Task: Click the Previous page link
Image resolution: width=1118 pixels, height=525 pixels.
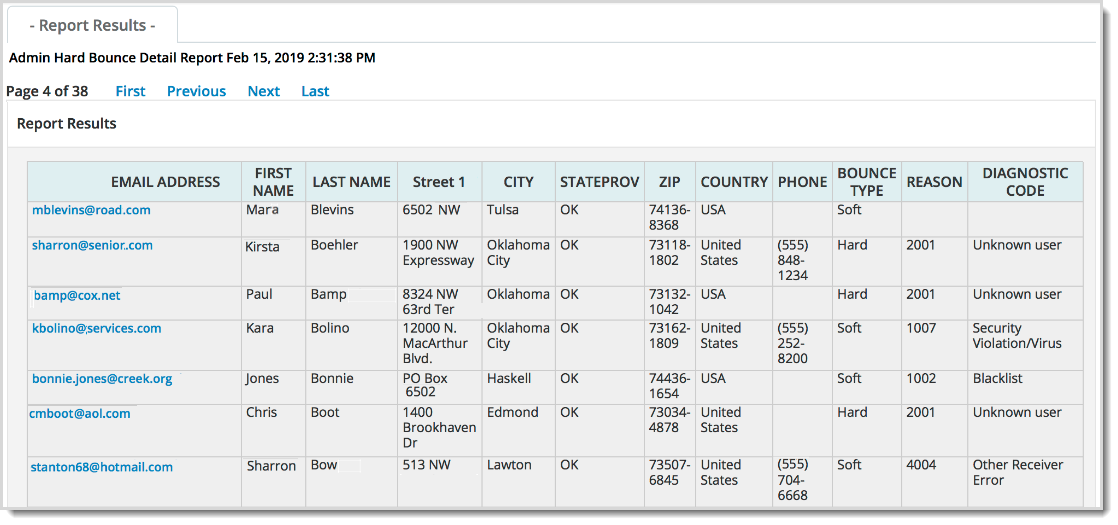Action: [196, 91]
